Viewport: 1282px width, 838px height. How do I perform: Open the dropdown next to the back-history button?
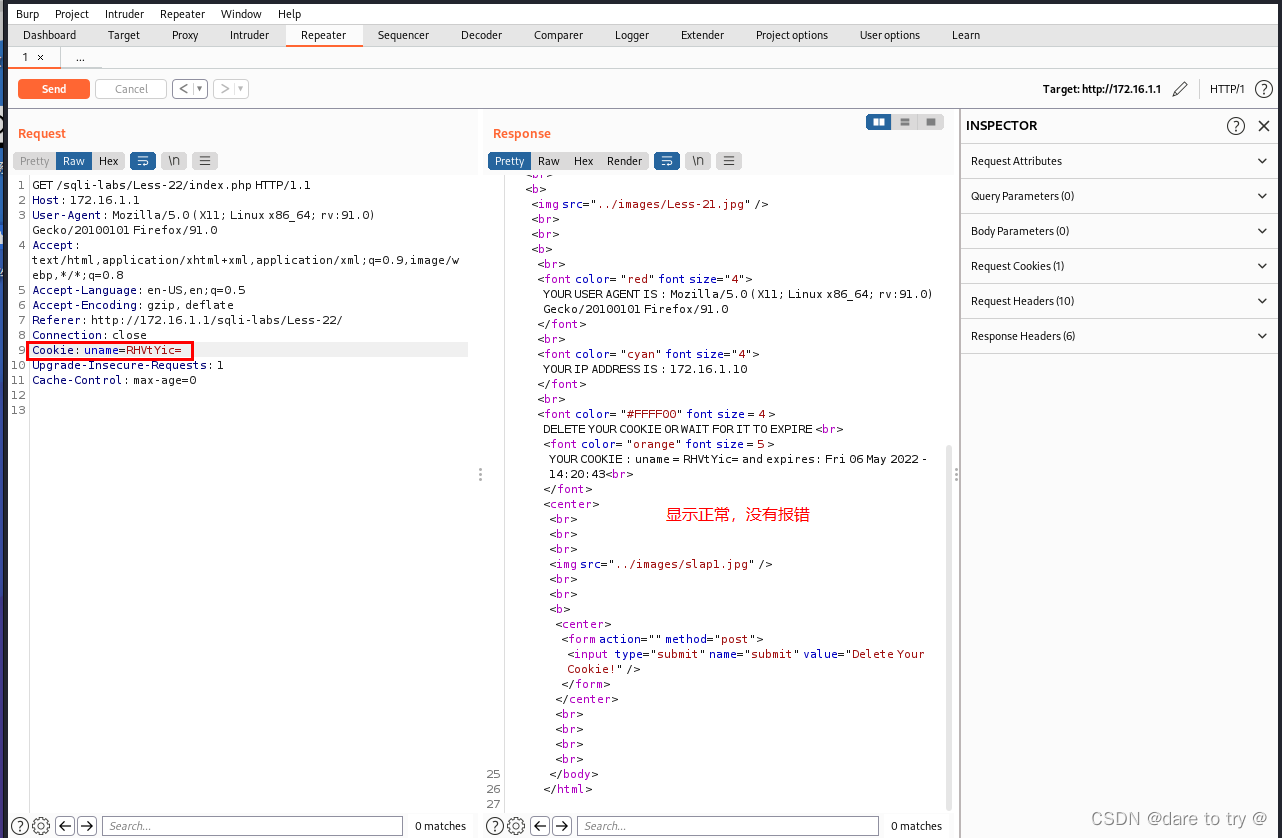click(198, 88)
